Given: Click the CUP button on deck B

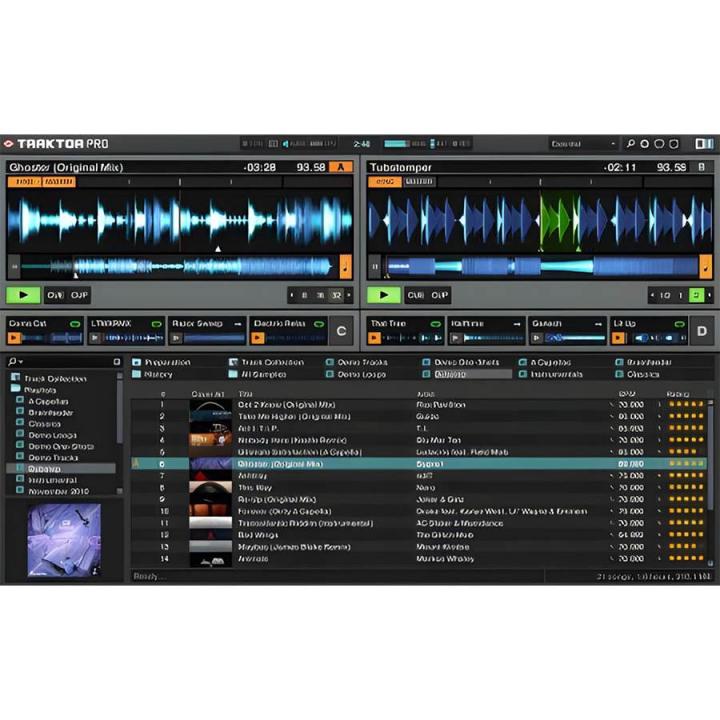Looking at the screenshot, I should click(439, 295).
